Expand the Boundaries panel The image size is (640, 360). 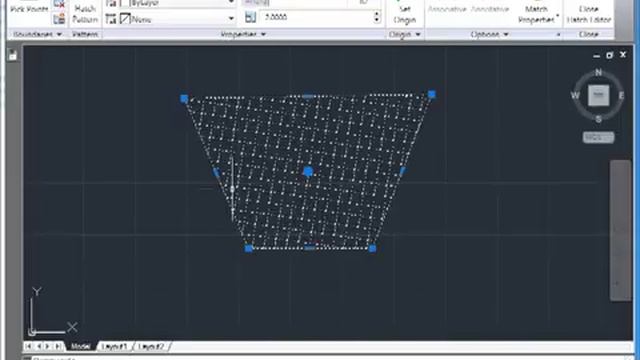point(37,34)
